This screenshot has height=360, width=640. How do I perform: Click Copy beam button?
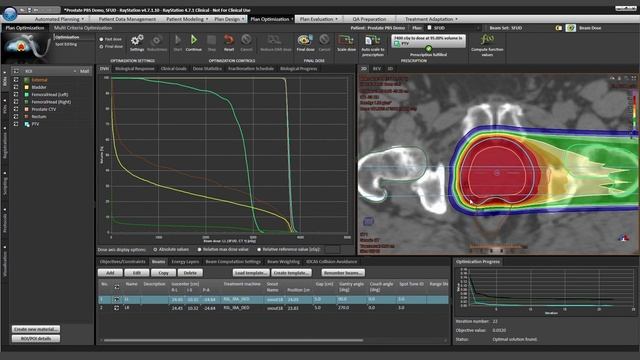click(x=163, y=273)
